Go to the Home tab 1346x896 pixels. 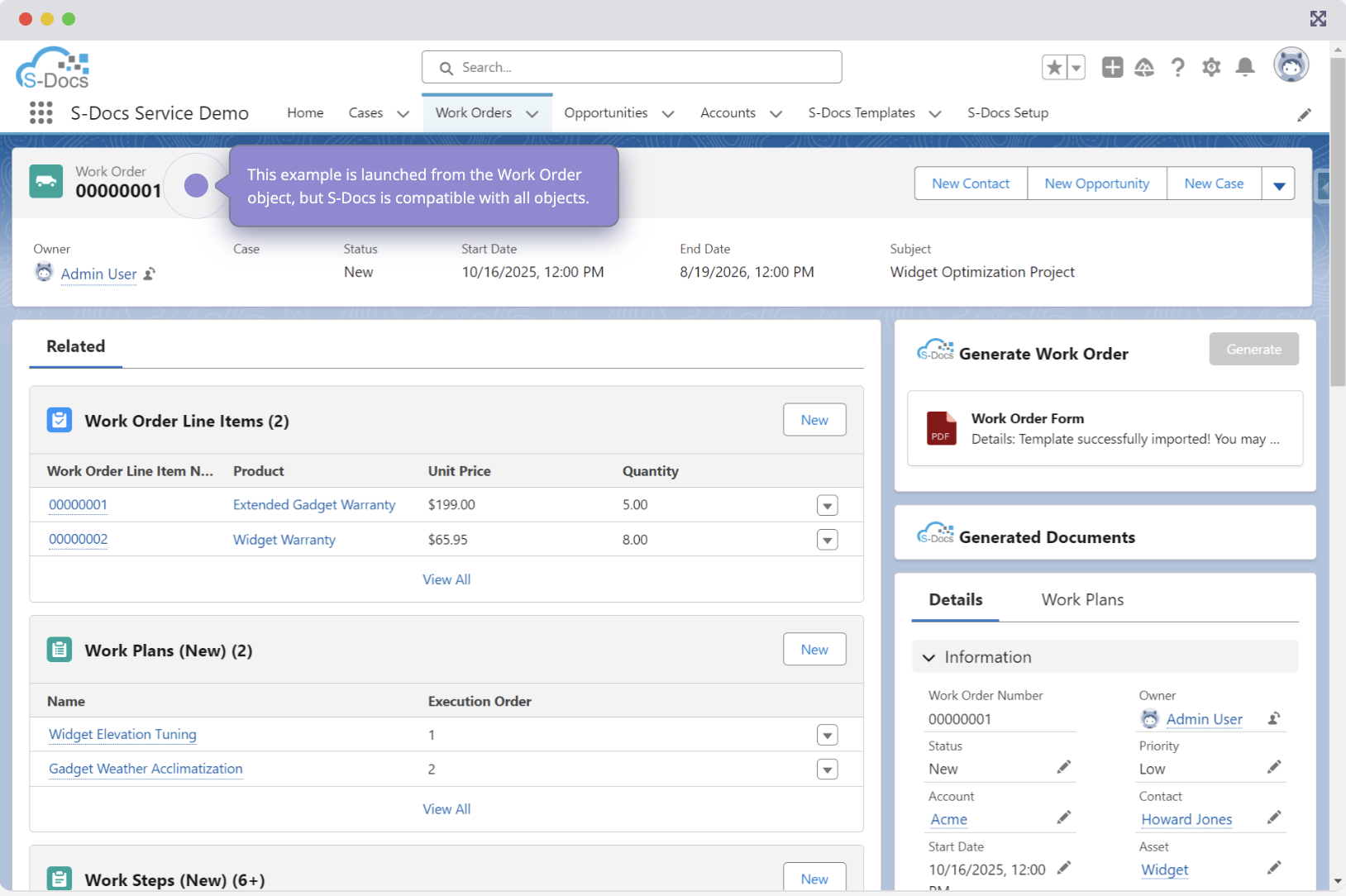coord(305,113)
